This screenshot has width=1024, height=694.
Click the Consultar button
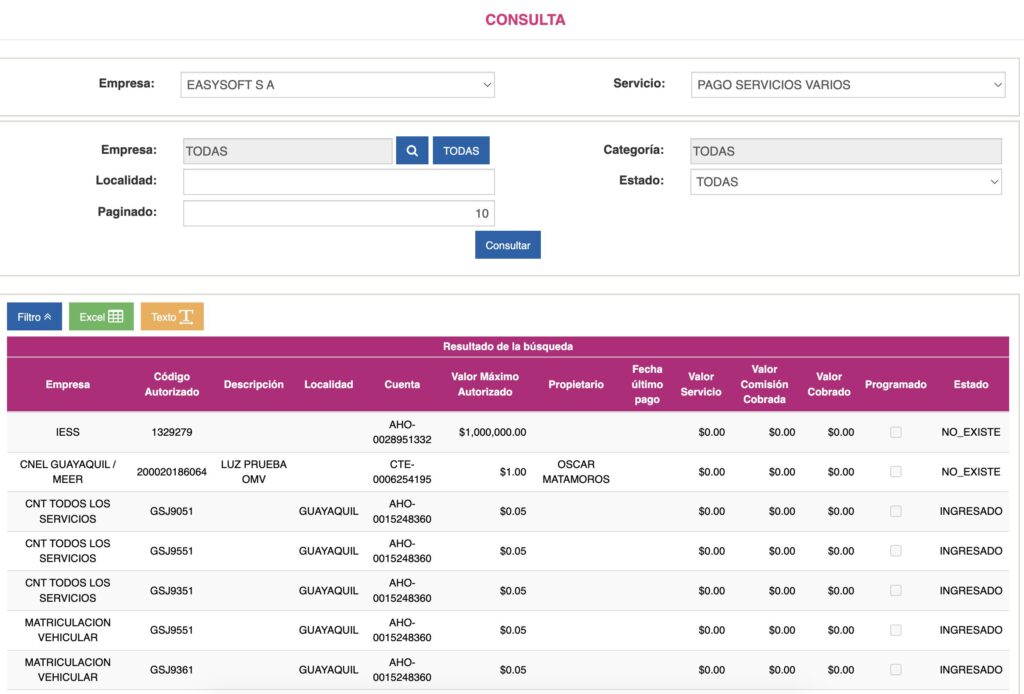pos(507,245)
